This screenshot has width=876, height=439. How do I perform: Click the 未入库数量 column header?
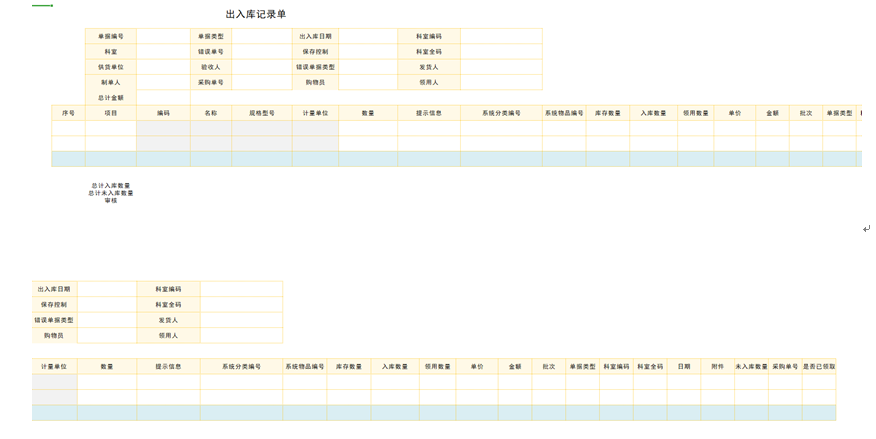pos(752,367)
